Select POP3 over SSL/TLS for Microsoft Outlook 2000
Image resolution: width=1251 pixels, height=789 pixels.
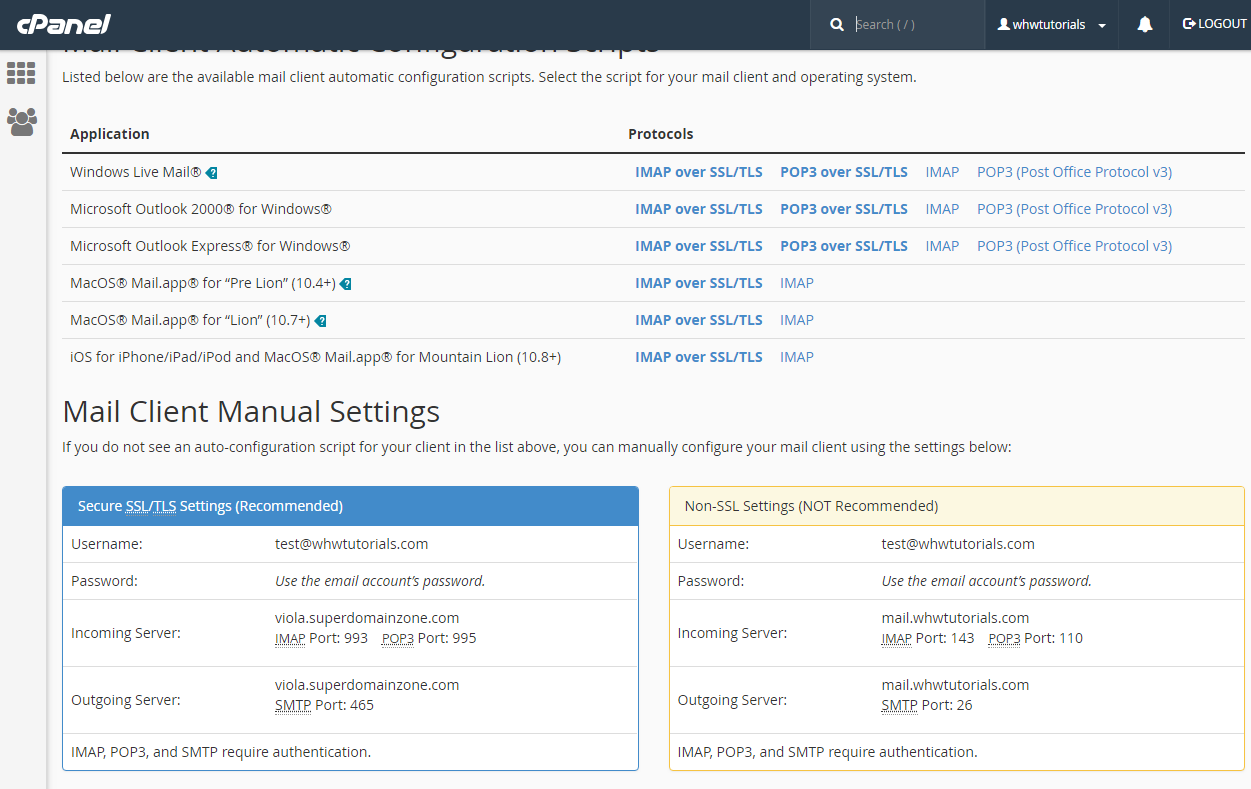[843, 209]
